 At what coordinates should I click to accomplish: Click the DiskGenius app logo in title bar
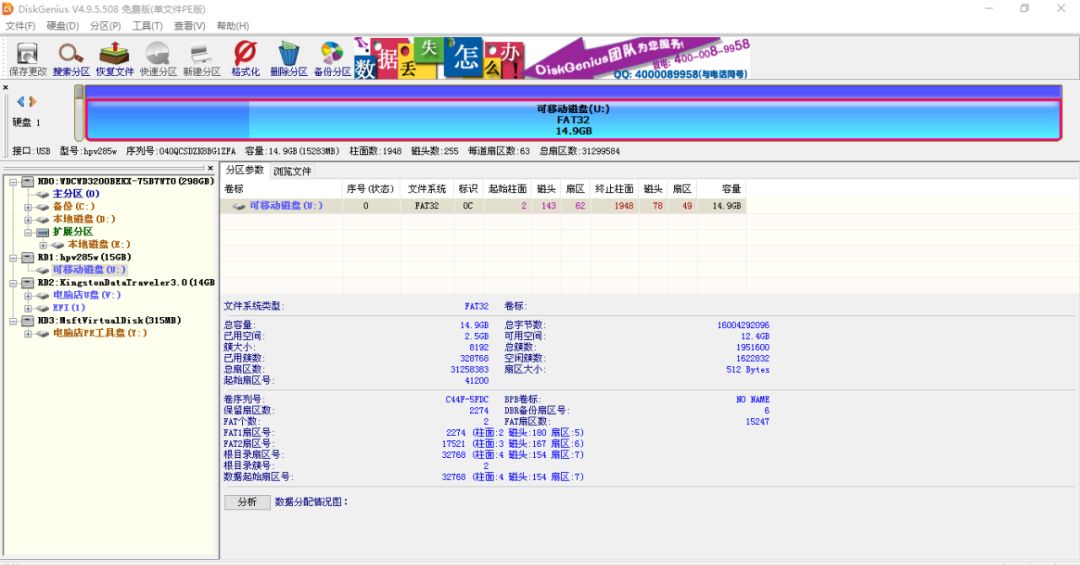(x=8, y=8)
